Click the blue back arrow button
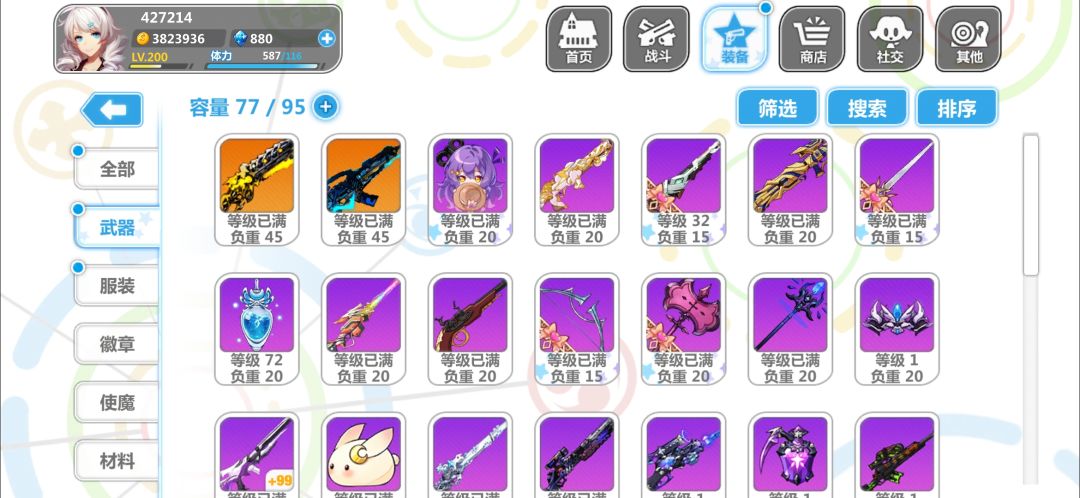Image resolution: width=1080 pixels, height=498 pixels. (x=112, y=110)
